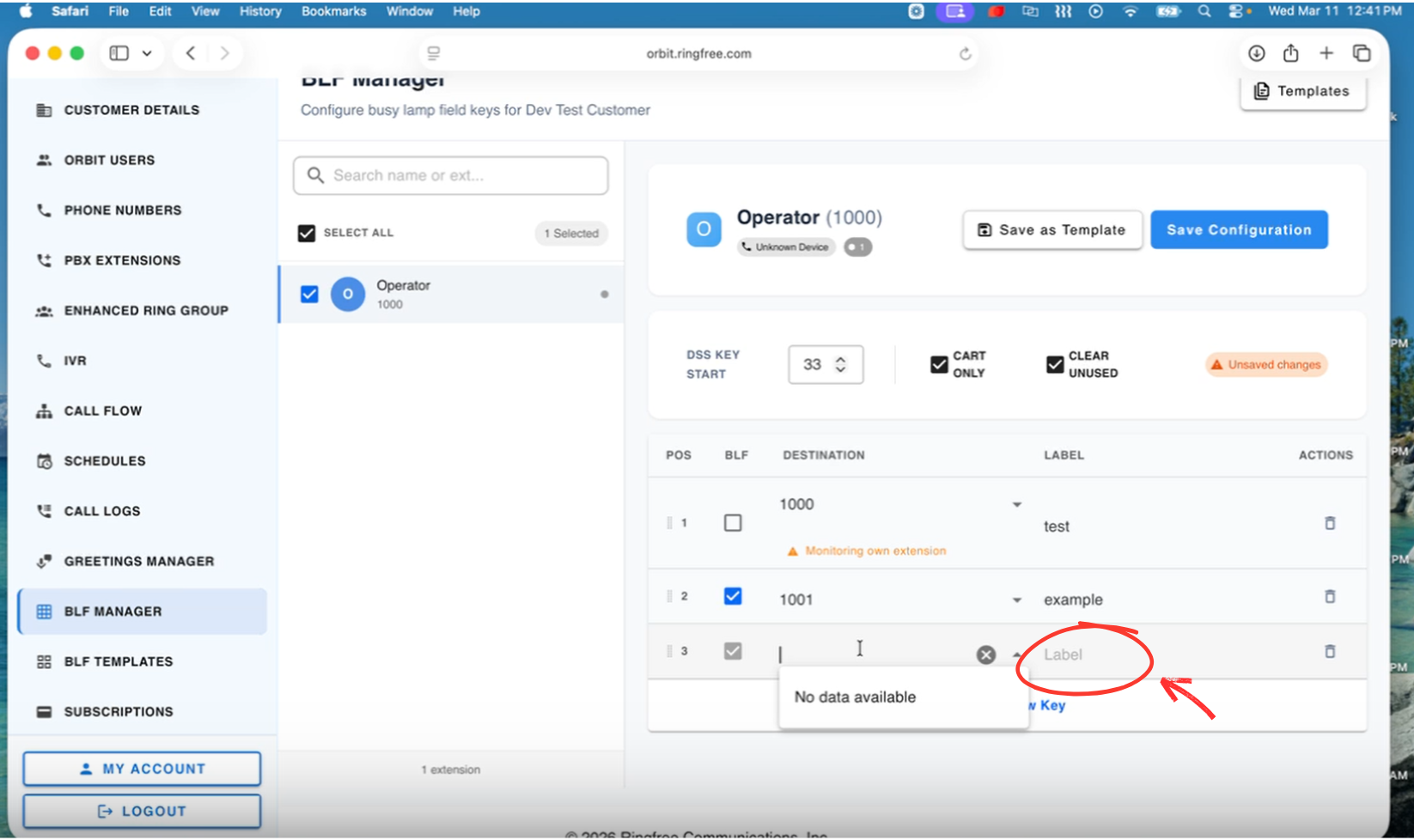Open the BLF Templates sidebar item
Viewport: 1414px width, 840px height.
(x=119, y=661)
